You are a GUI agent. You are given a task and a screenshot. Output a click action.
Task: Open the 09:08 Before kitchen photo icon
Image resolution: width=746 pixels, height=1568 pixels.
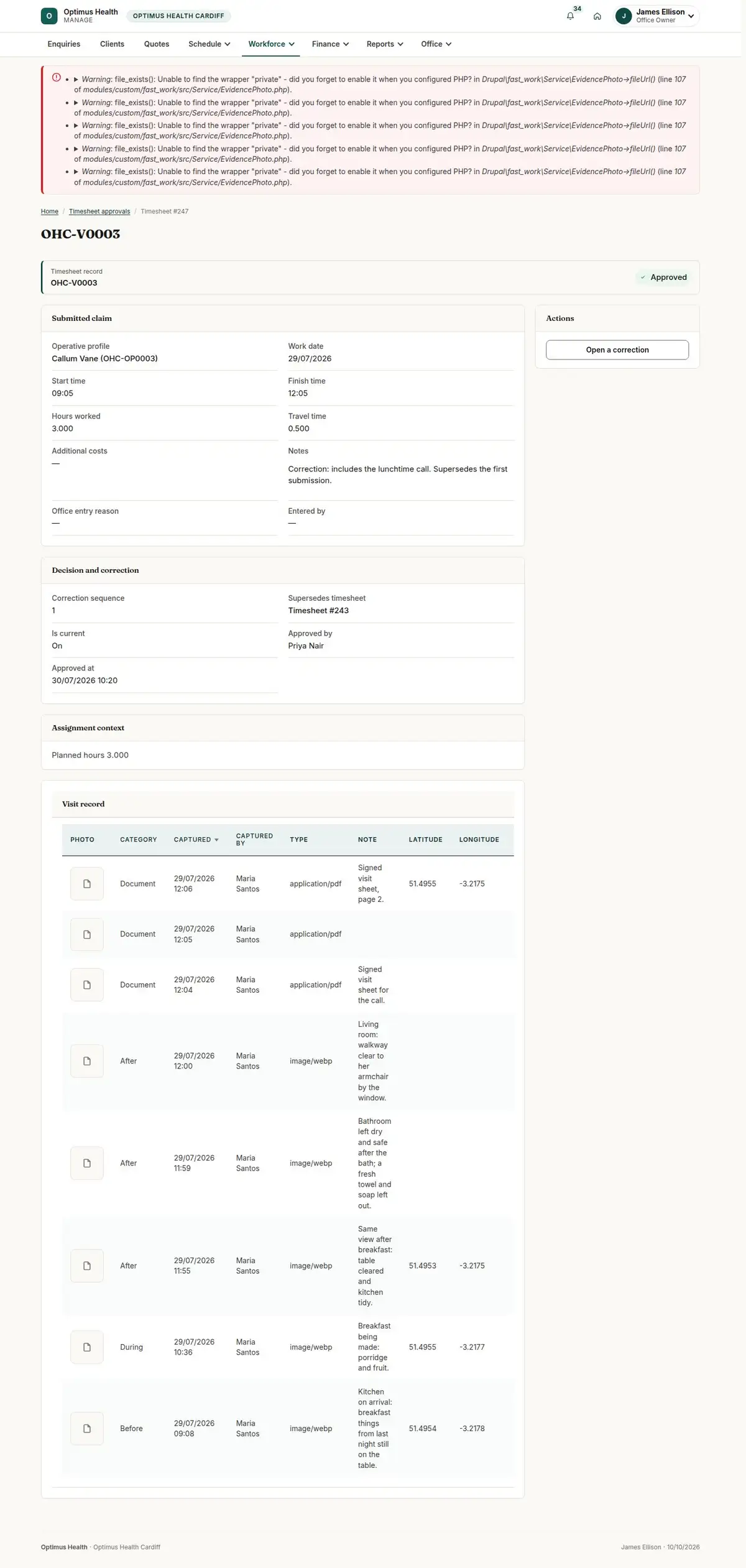point(87,1428)
